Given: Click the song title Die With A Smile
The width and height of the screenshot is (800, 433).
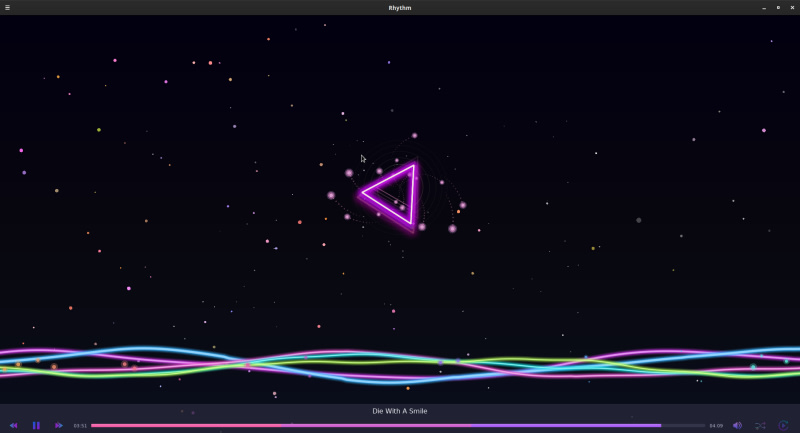Looking at the screenshot, I should [x=400, y=411].
